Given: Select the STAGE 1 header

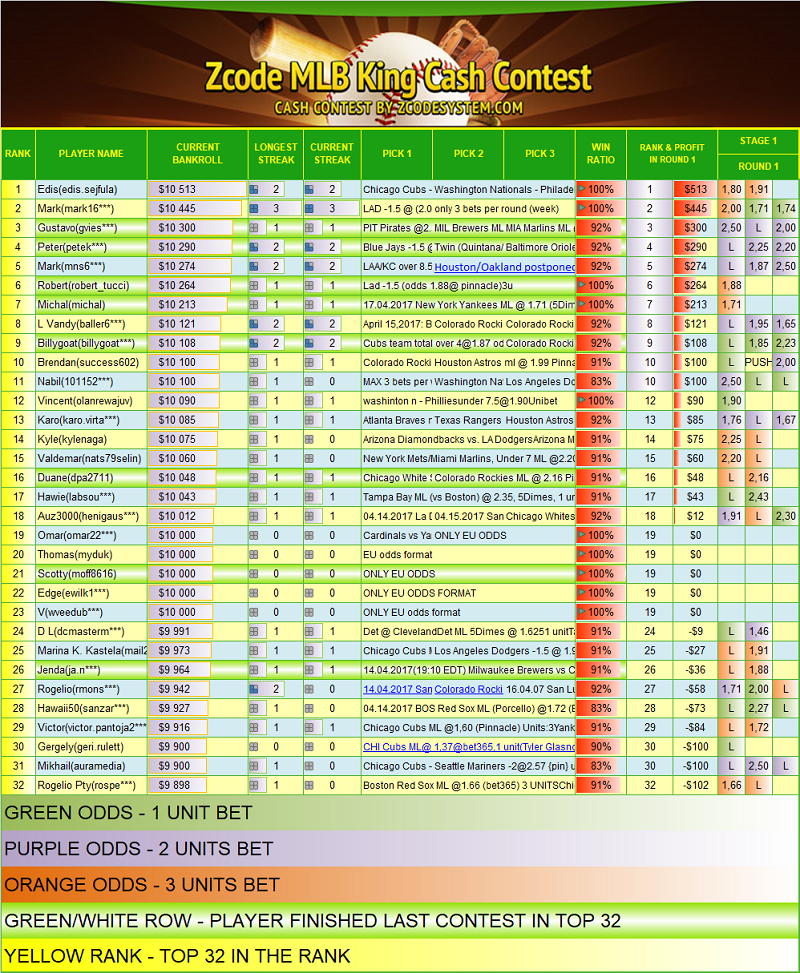Looking at the screenshot, I should [x=758, y=141].
